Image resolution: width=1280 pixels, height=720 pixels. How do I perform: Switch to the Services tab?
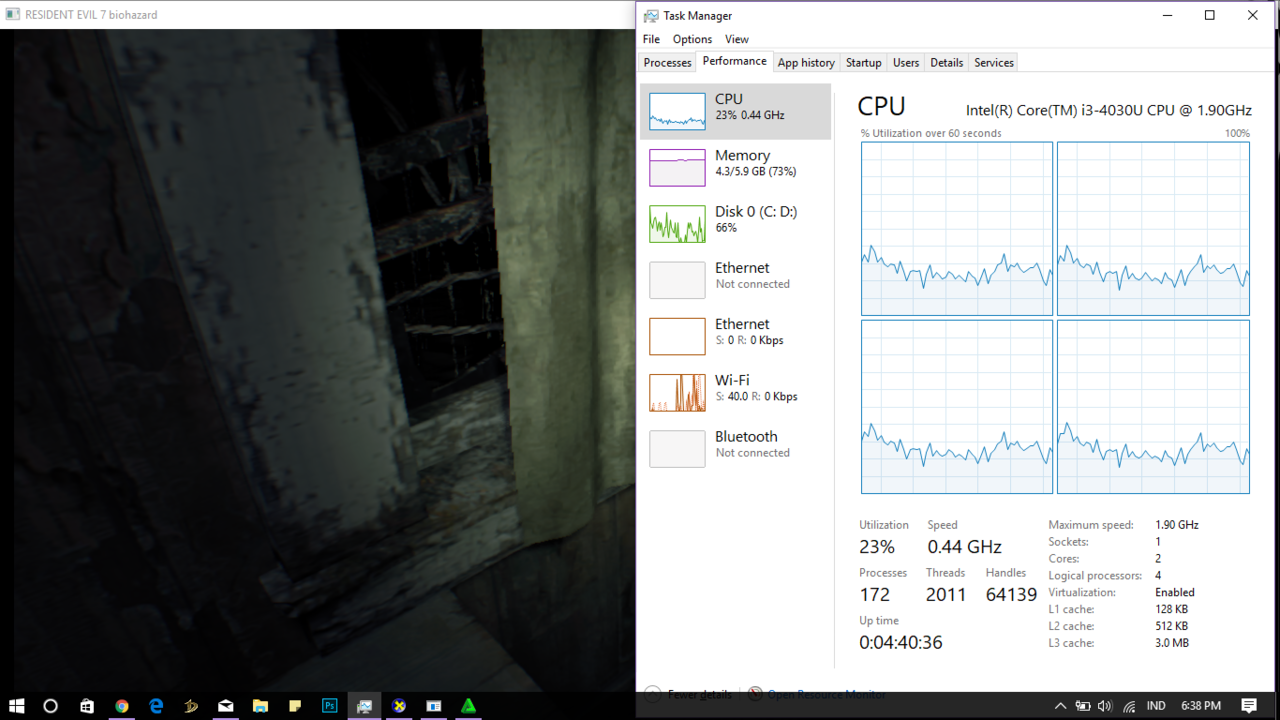[x=994, y=62]
